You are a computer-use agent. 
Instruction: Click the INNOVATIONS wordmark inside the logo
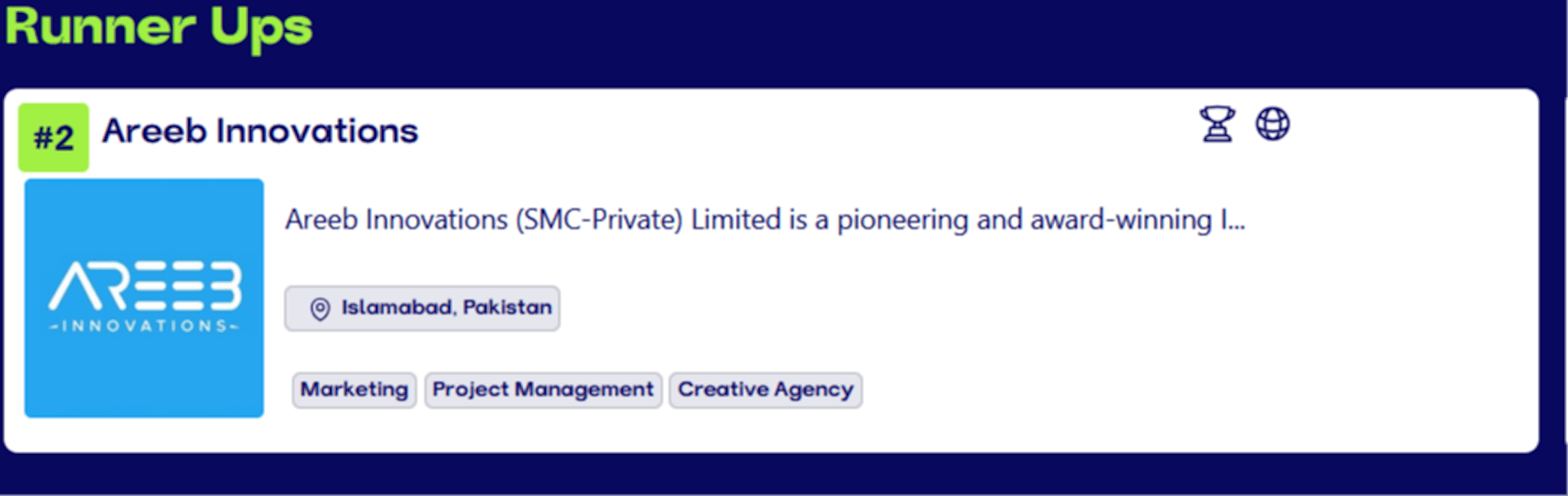point(144,326)
